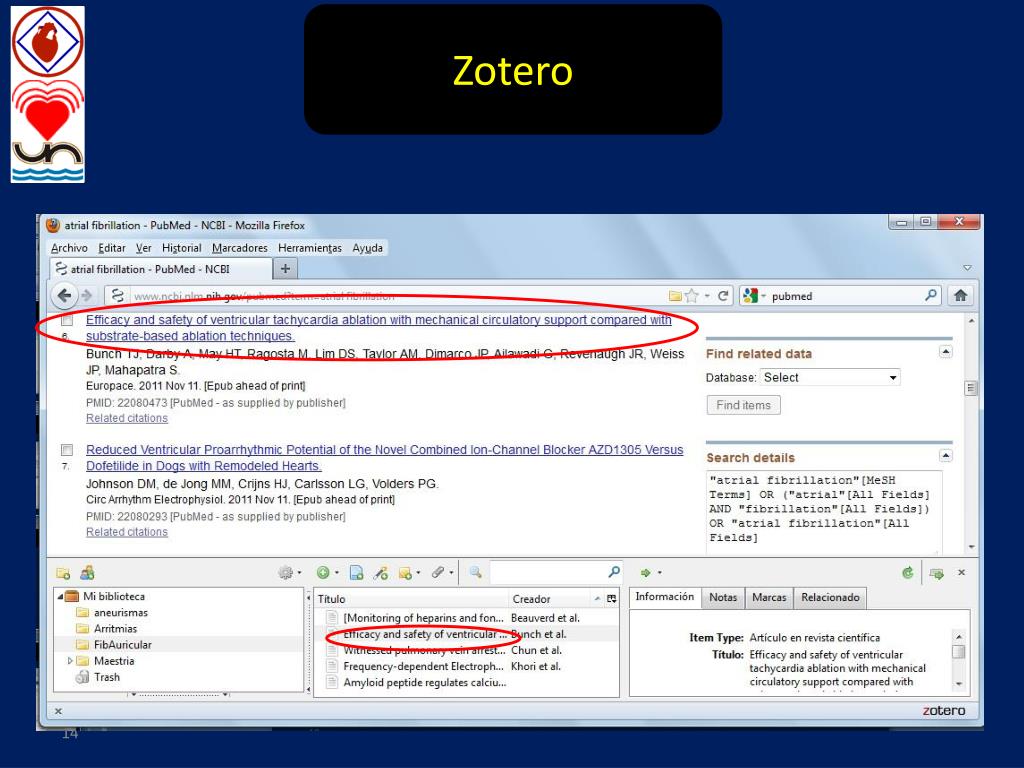Switch to the Marcas tab
The height and width of the screenshot is (768, 1024).
(x=769, y=598)
